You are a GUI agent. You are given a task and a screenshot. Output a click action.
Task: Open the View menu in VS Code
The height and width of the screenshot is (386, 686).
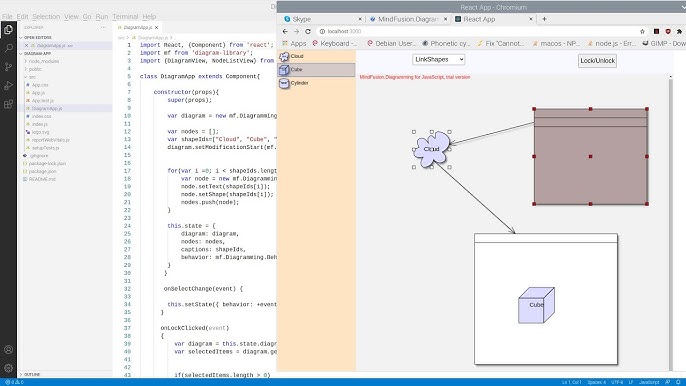[x=71, y=17]
